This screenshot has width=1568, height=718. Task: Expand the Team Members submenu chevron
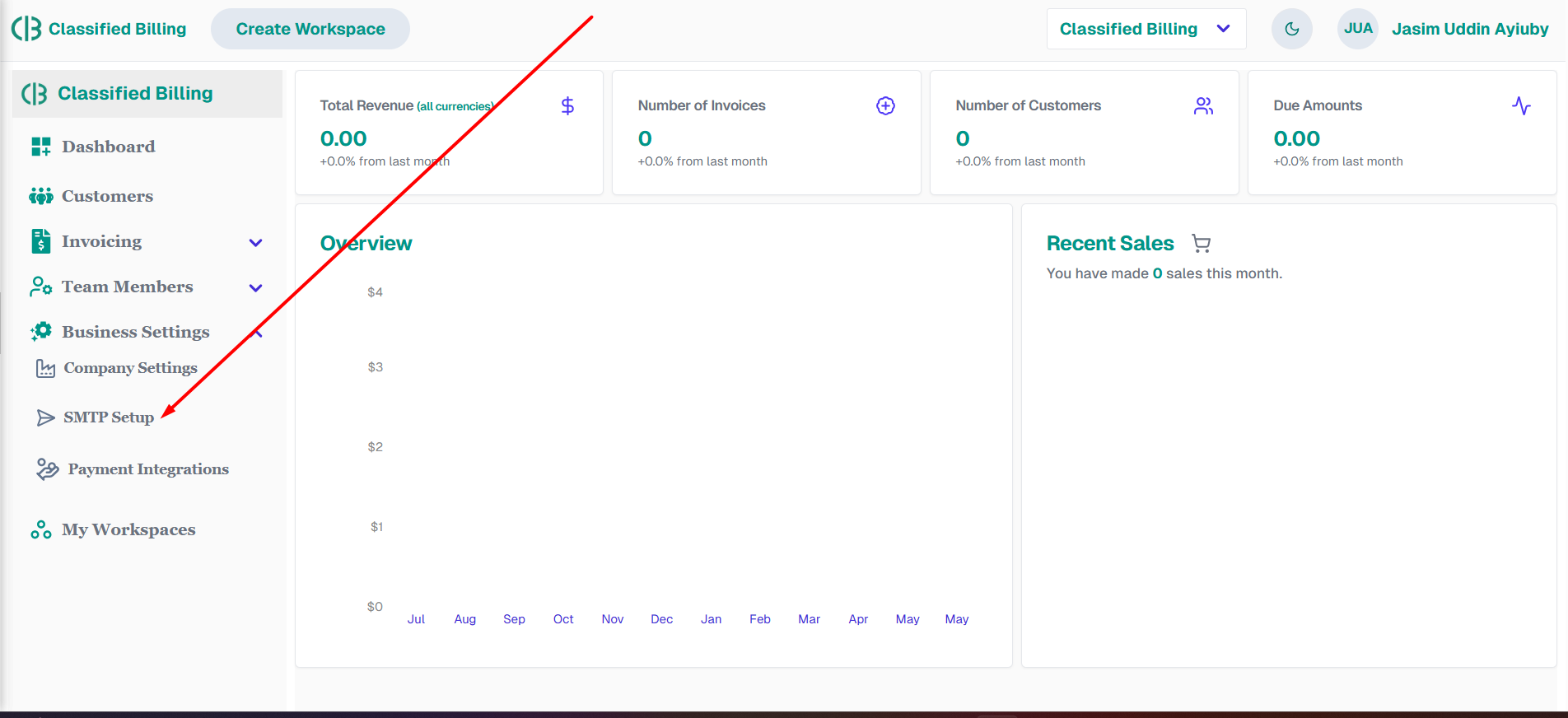pos(255,287)
